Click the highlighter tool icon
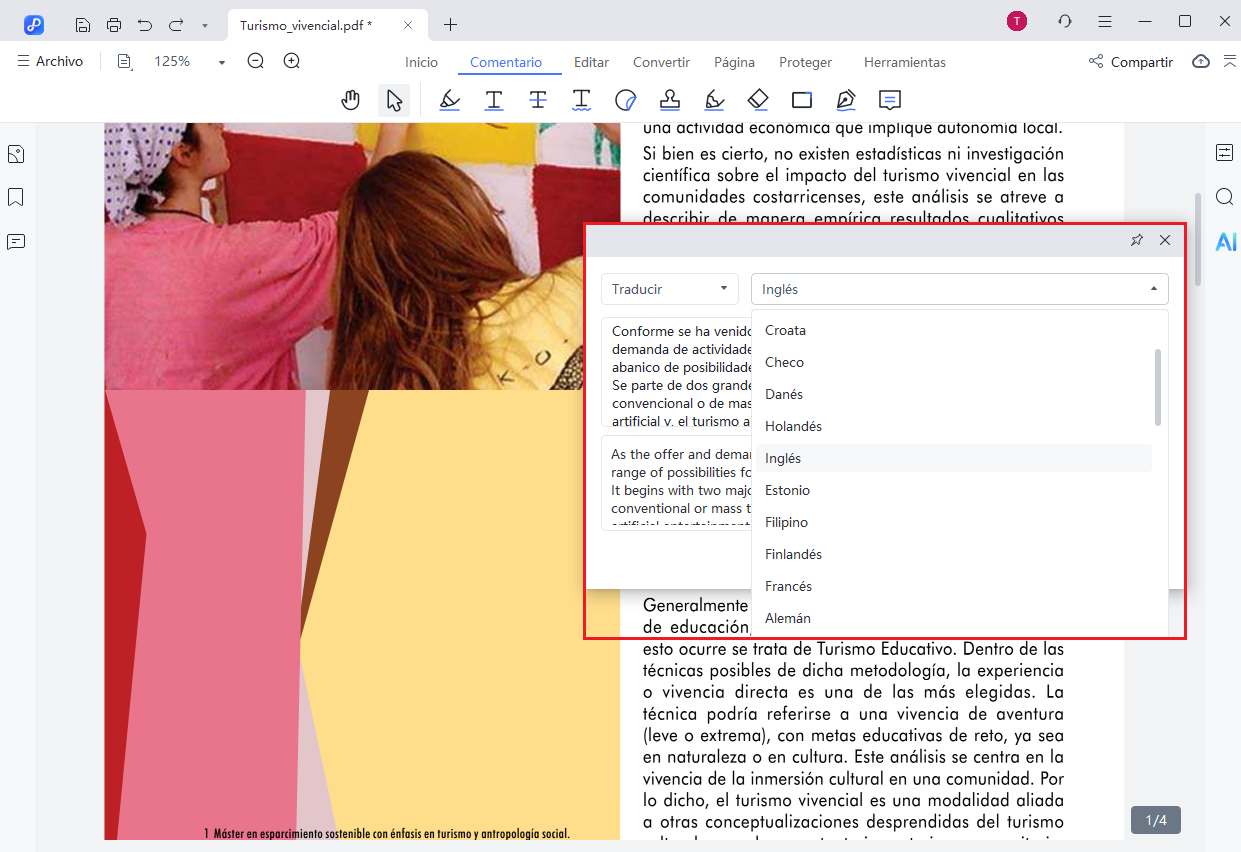The height and width of the screenshot is (852, 1241). point(450,100)
